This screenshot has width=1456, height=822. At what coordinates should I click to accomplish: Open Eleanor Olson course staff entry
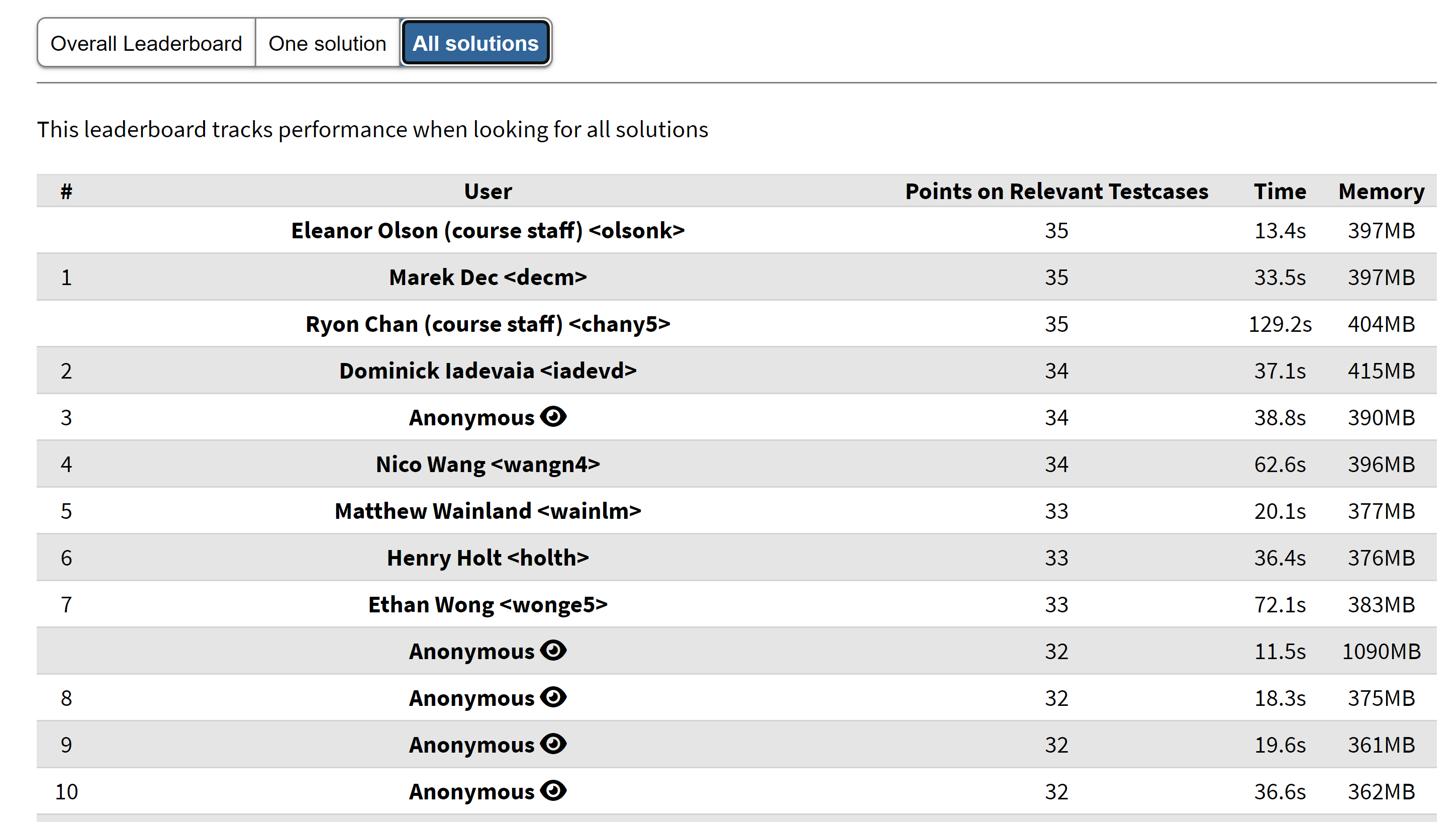coord(488,230)
